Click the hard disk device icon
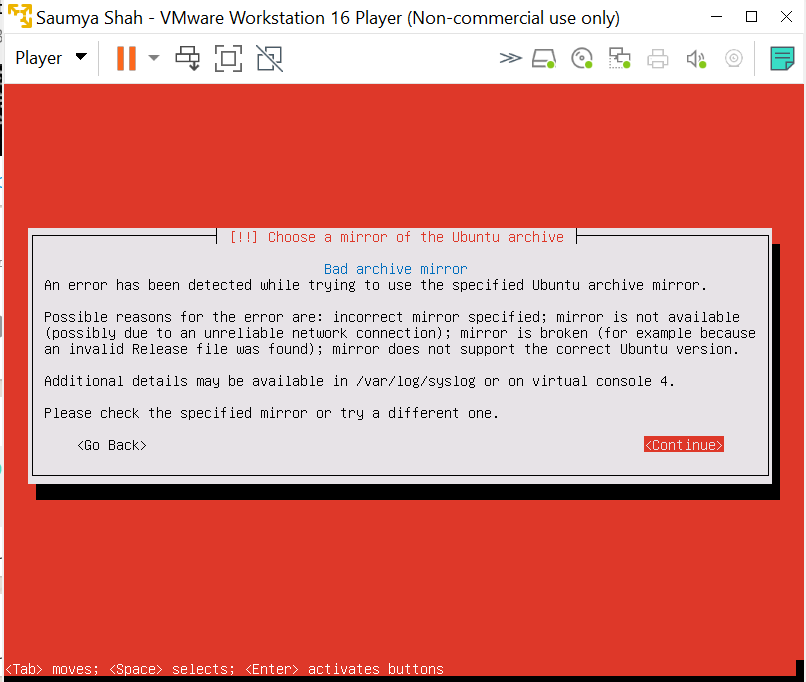This screenshot has width=806, height=682. pyautogui.click(x=544, y=59)
